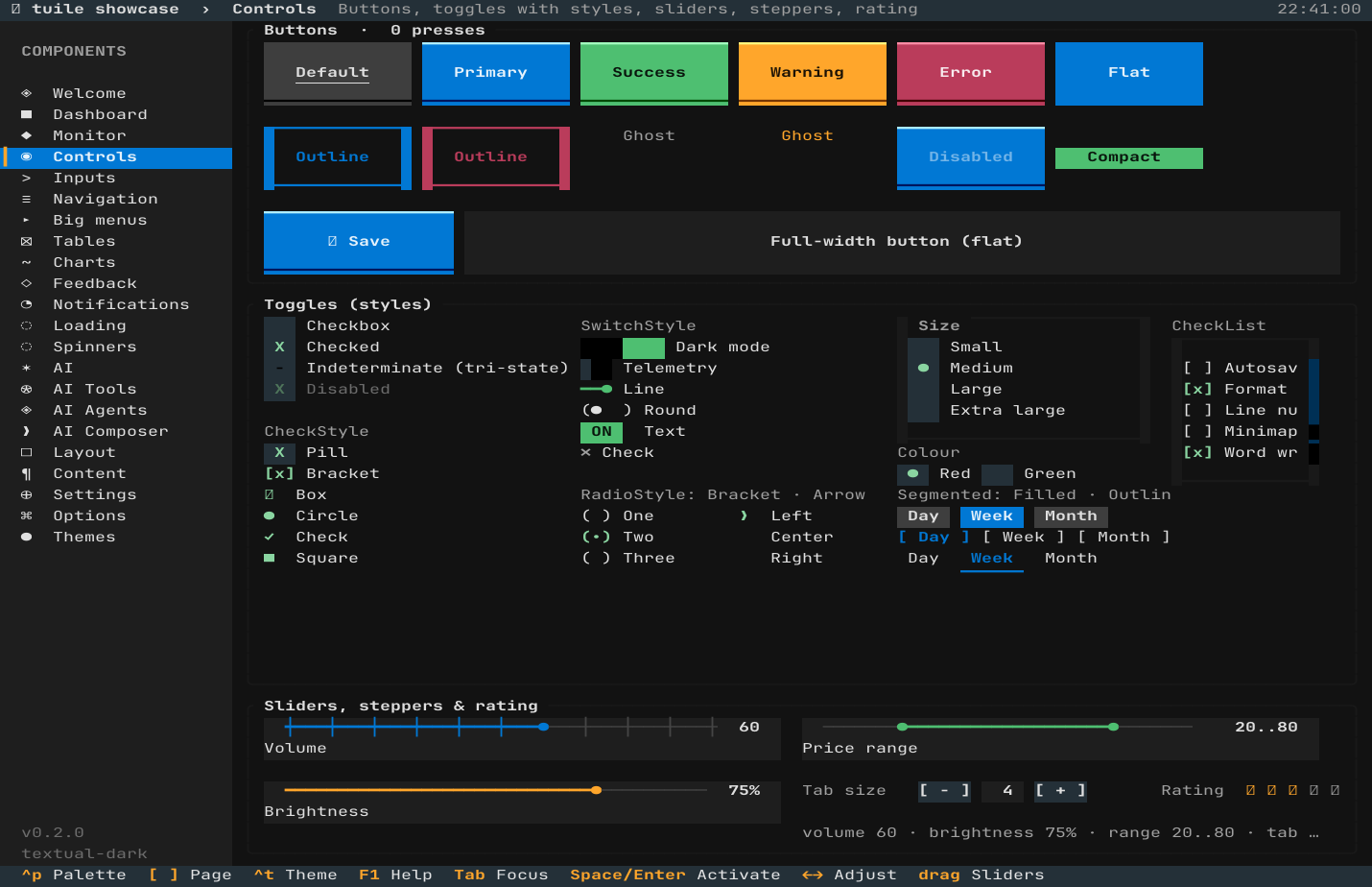
Task: Select underlined Month segment
Action: [x=1071, y=558]
